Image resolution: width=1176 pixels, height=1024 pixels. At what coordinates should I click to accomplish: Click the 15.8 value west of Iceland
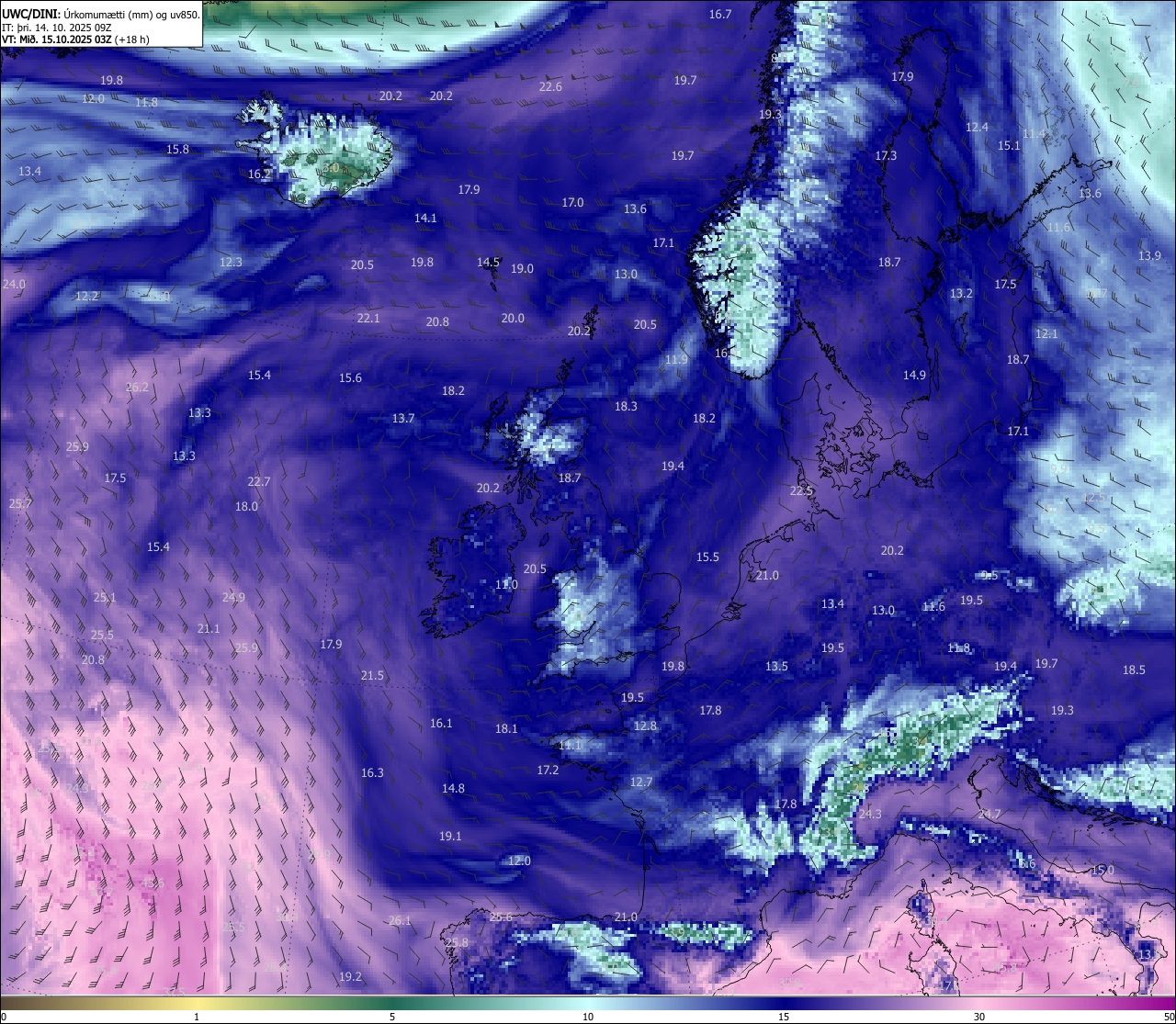177,150
